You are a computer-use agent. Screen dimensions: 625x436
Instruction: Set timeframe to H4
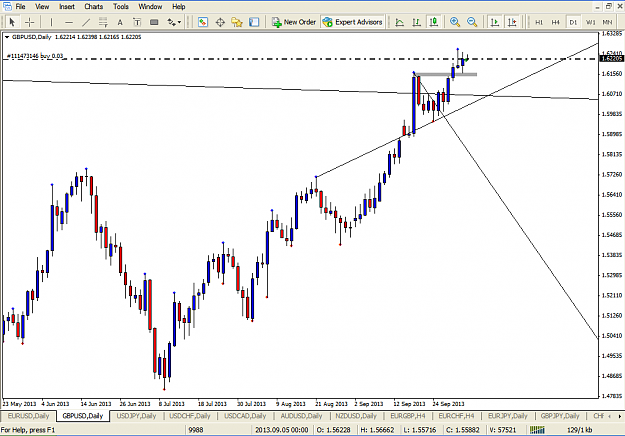click(556, 22)
